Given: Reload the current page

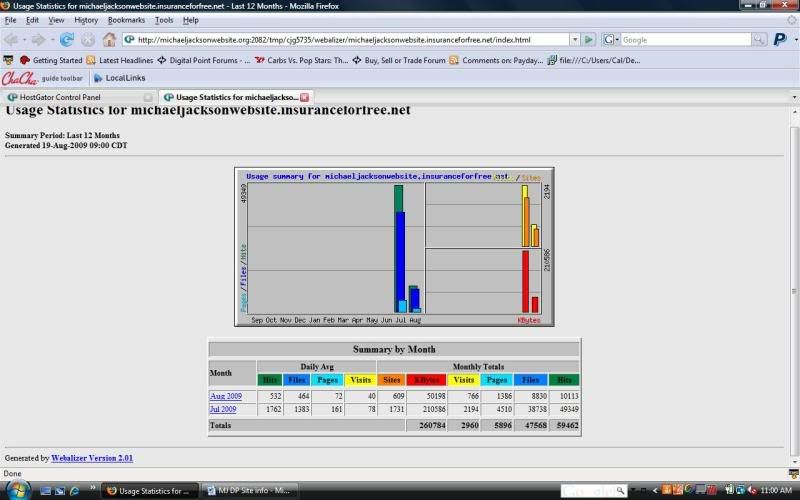Looking at the screenshot, I should (x=66, y=39).
